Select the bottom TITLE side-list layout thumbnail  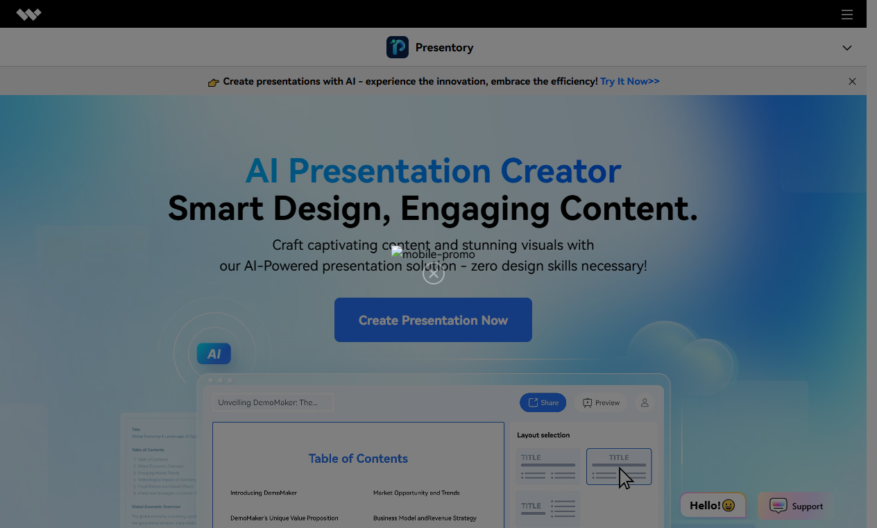pyautogui.click(x=548, y=508)
